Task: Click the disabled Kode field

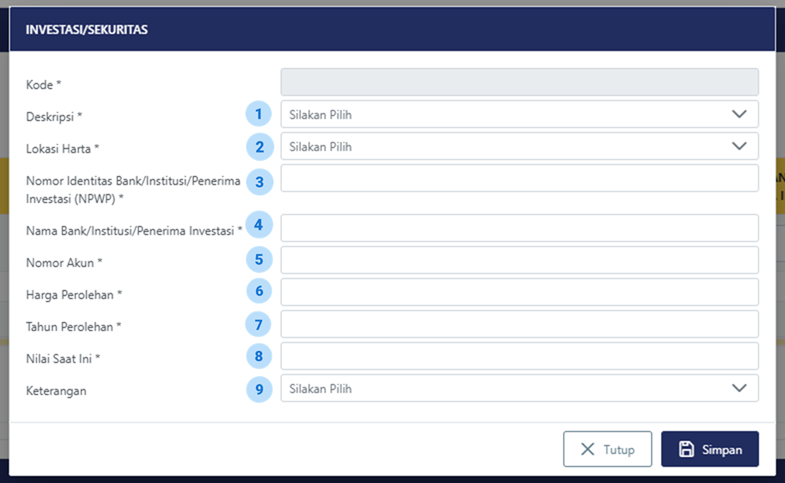Action: pyautogui.click(x=519, y=82)
